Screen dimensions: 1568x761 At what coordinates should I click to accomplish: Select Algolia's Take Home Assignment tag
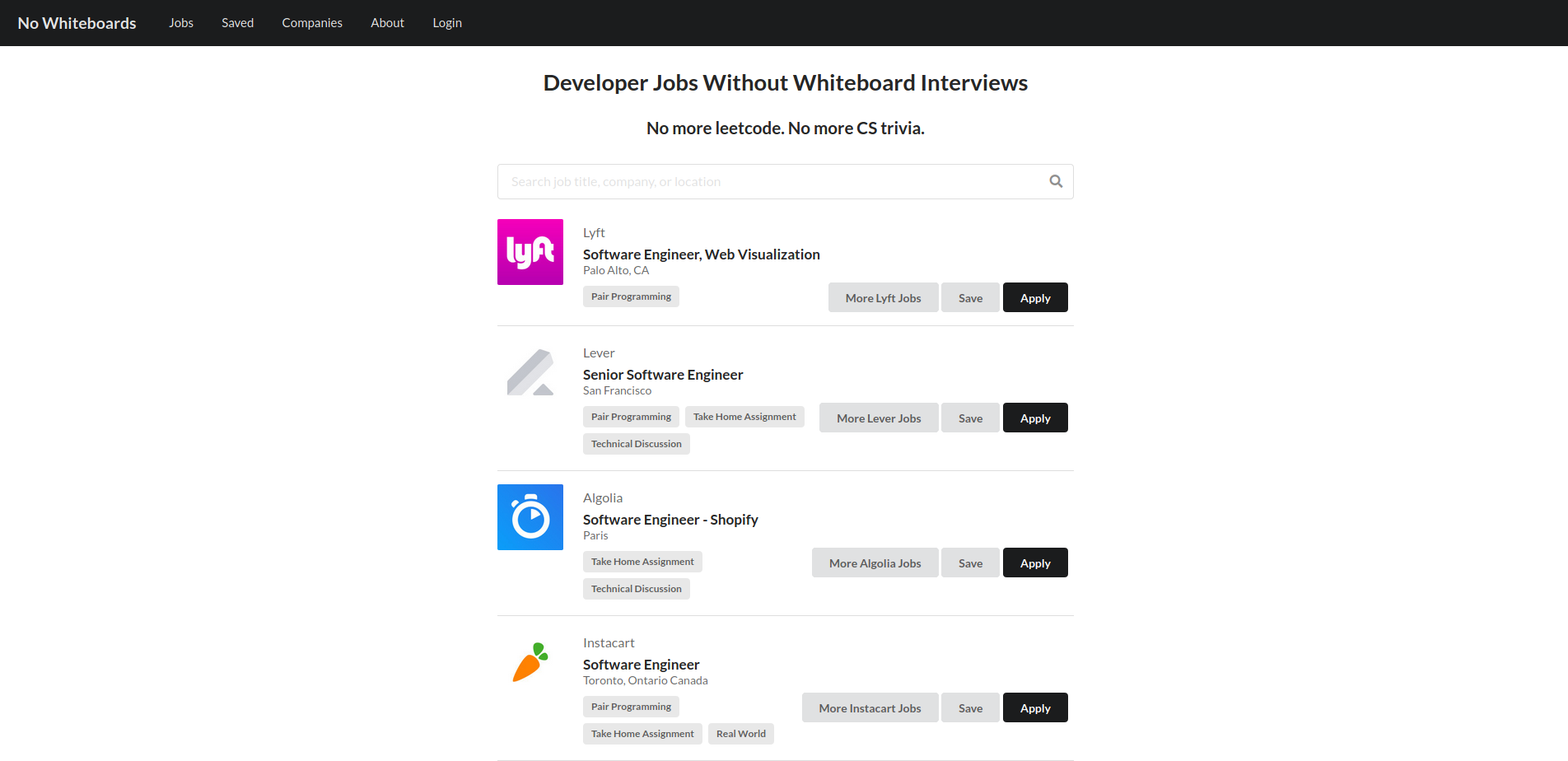click(642, 562)
